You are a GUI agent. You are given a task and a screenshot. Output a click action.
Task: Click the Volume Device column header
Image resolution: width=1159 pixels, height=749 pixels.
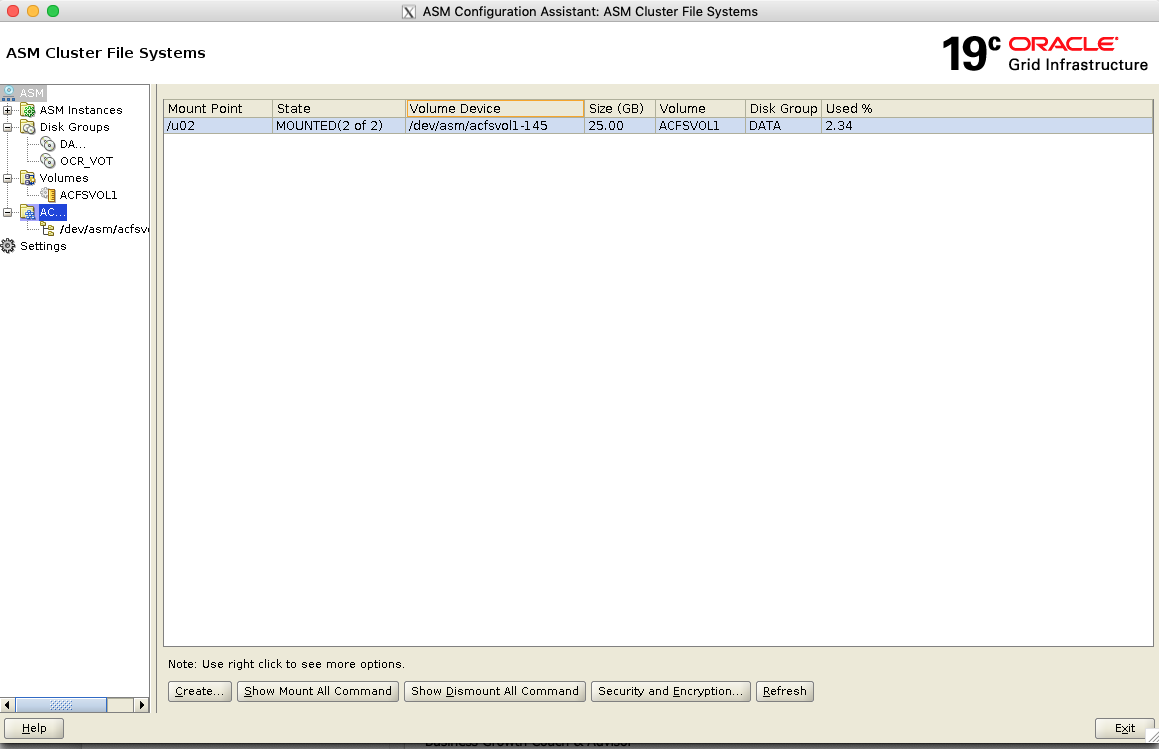click(x=495, y=109)
